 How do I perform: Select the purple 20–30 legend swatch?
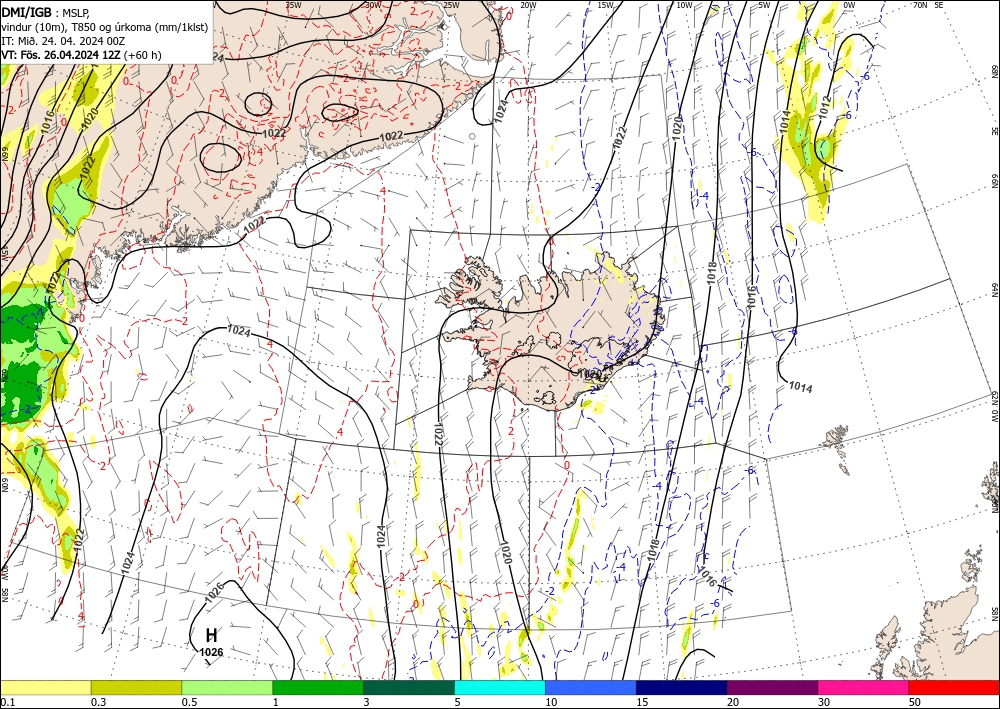click(772, 687)
